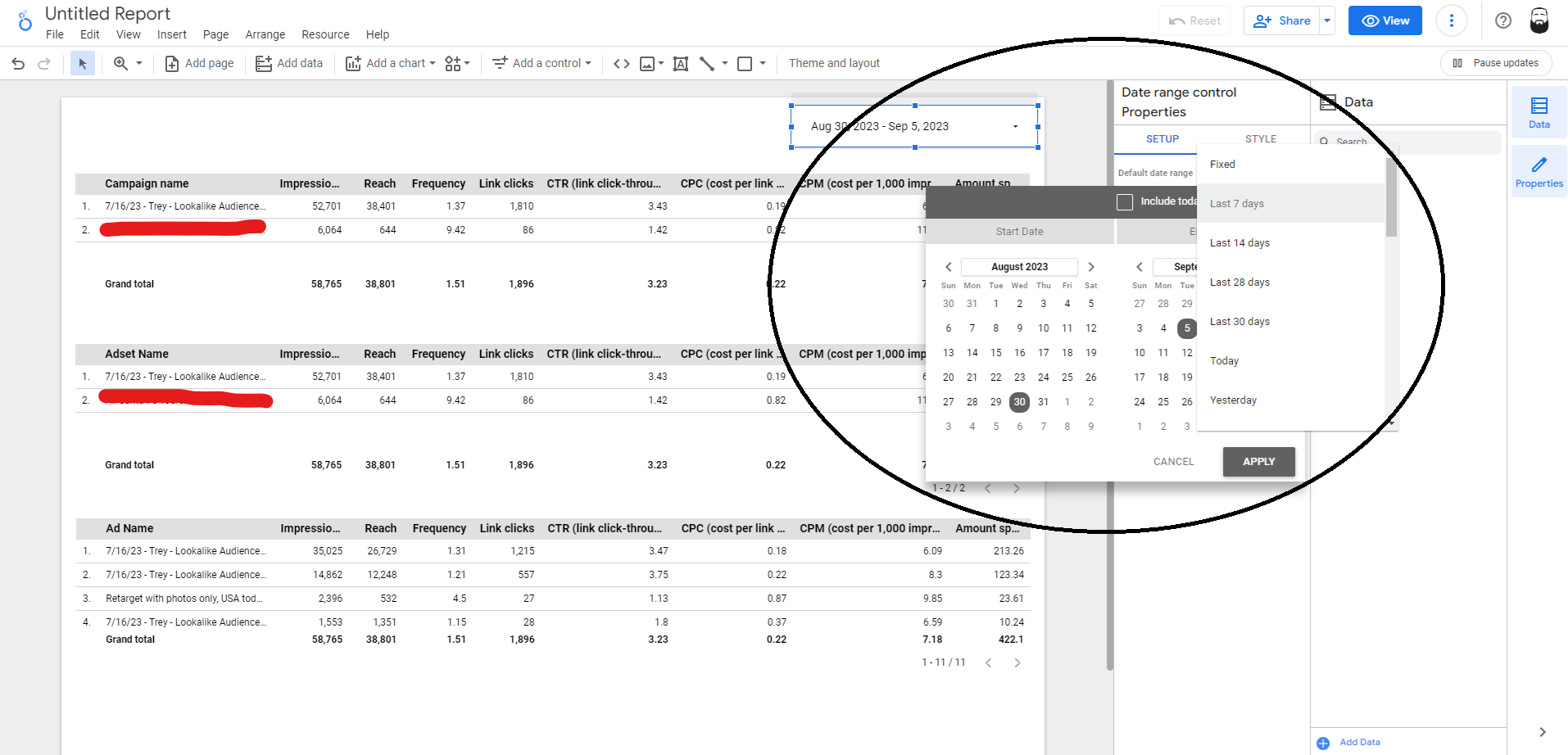Screen dimensions: 1568x755
Task: Select the selection mode cursor tool
Action: coord(82,63)
